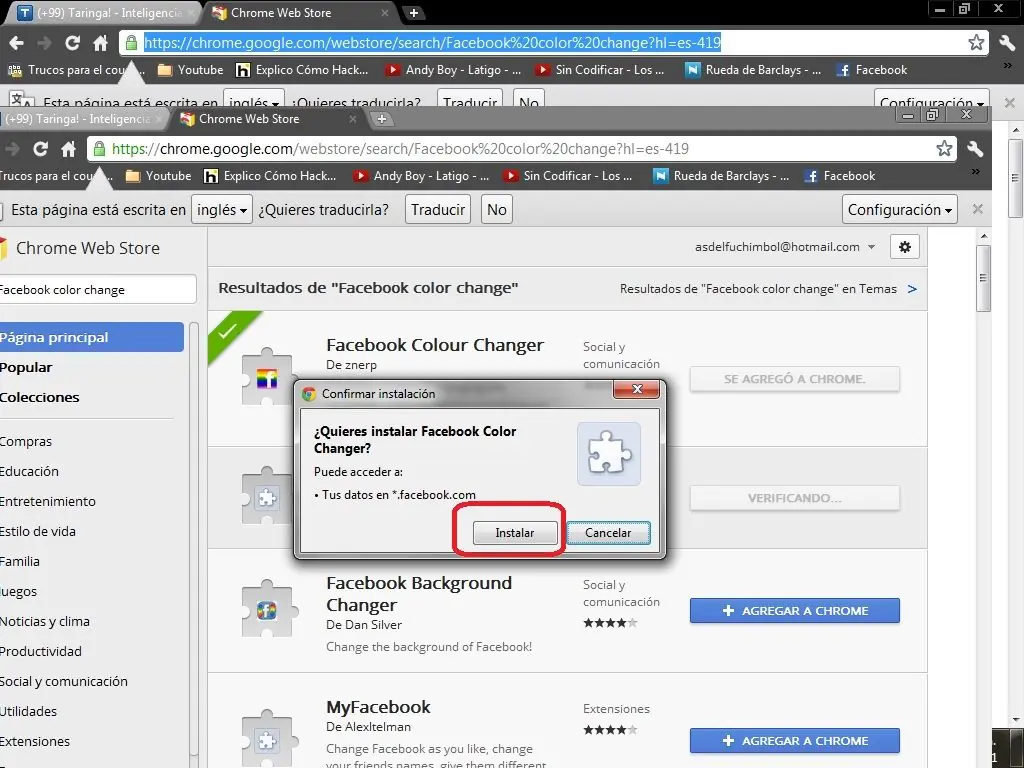Open the Facebook bookmark in the outer window

point(872,70)
